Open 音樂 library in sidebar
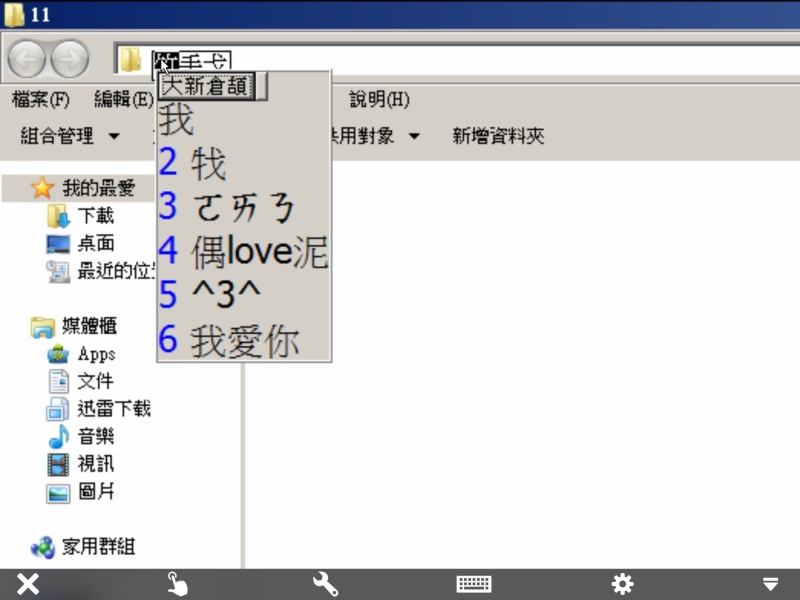 96,436
